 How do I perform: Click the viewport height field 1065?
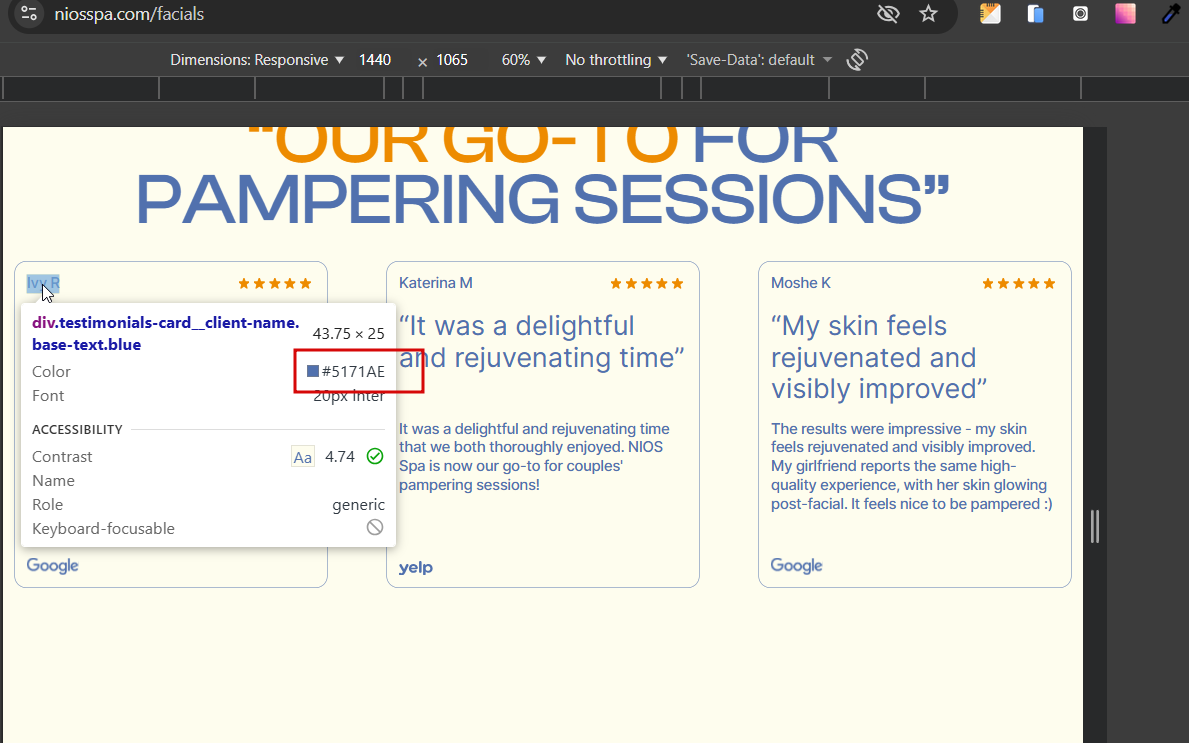click(x=453, y=60)
